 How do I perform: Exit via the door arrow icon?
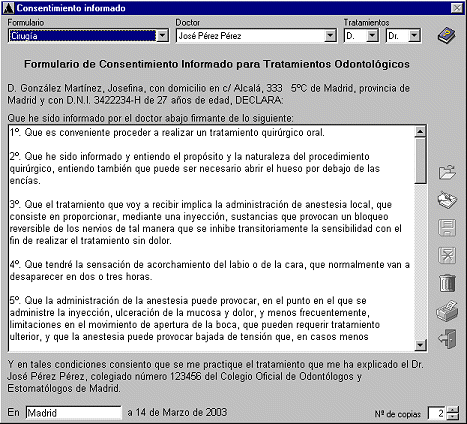tap(447, 339)
